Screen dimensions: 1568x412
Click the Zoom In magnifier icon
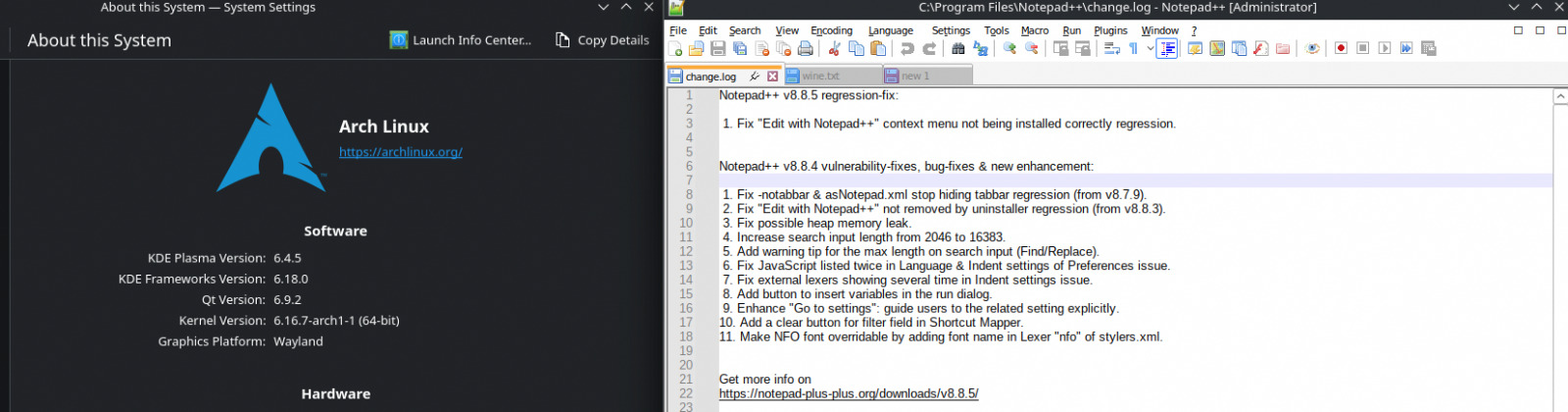[1009, 48]
